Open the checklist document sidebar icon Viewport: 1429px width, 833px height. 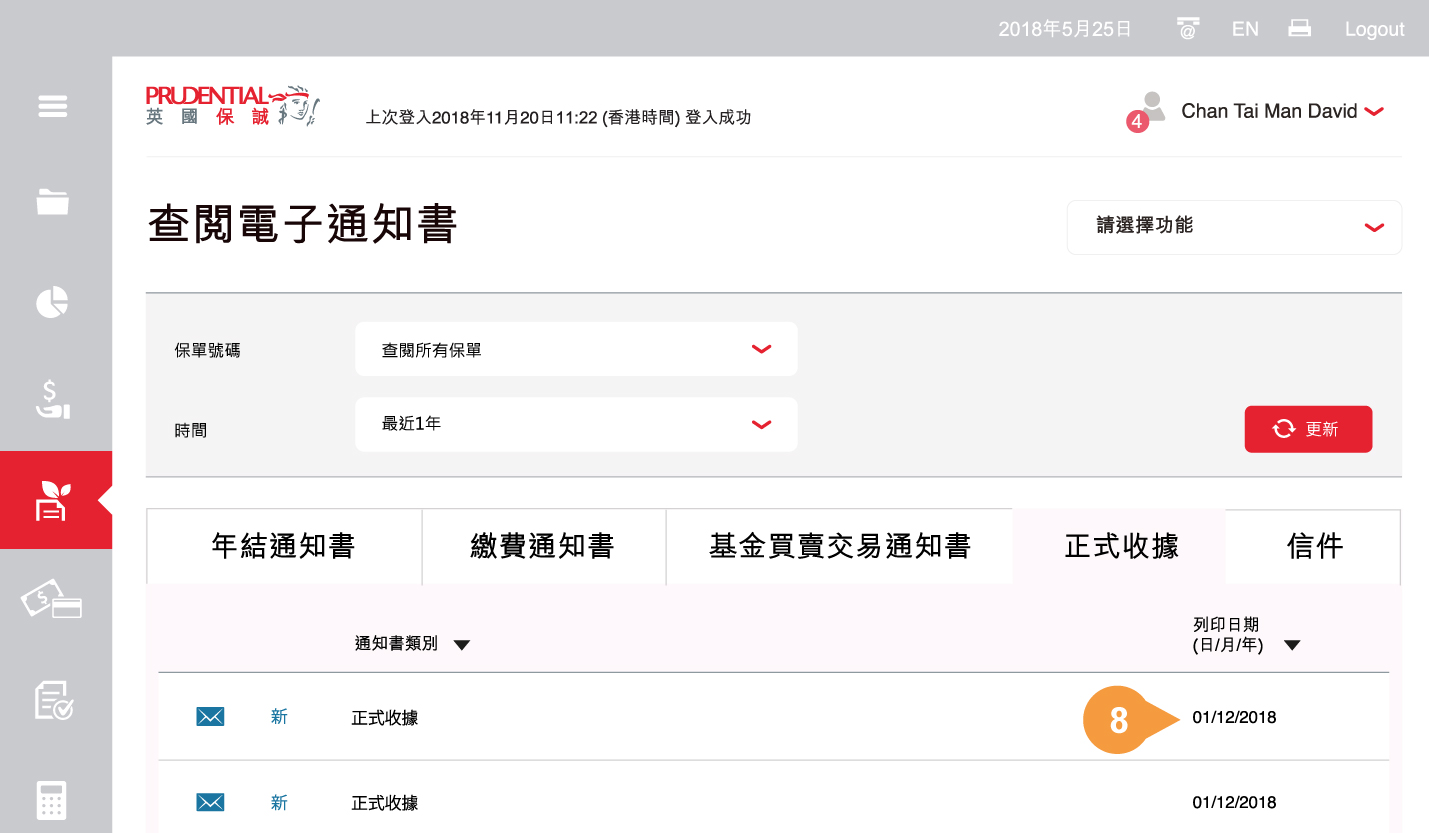[x=53, y=700]
